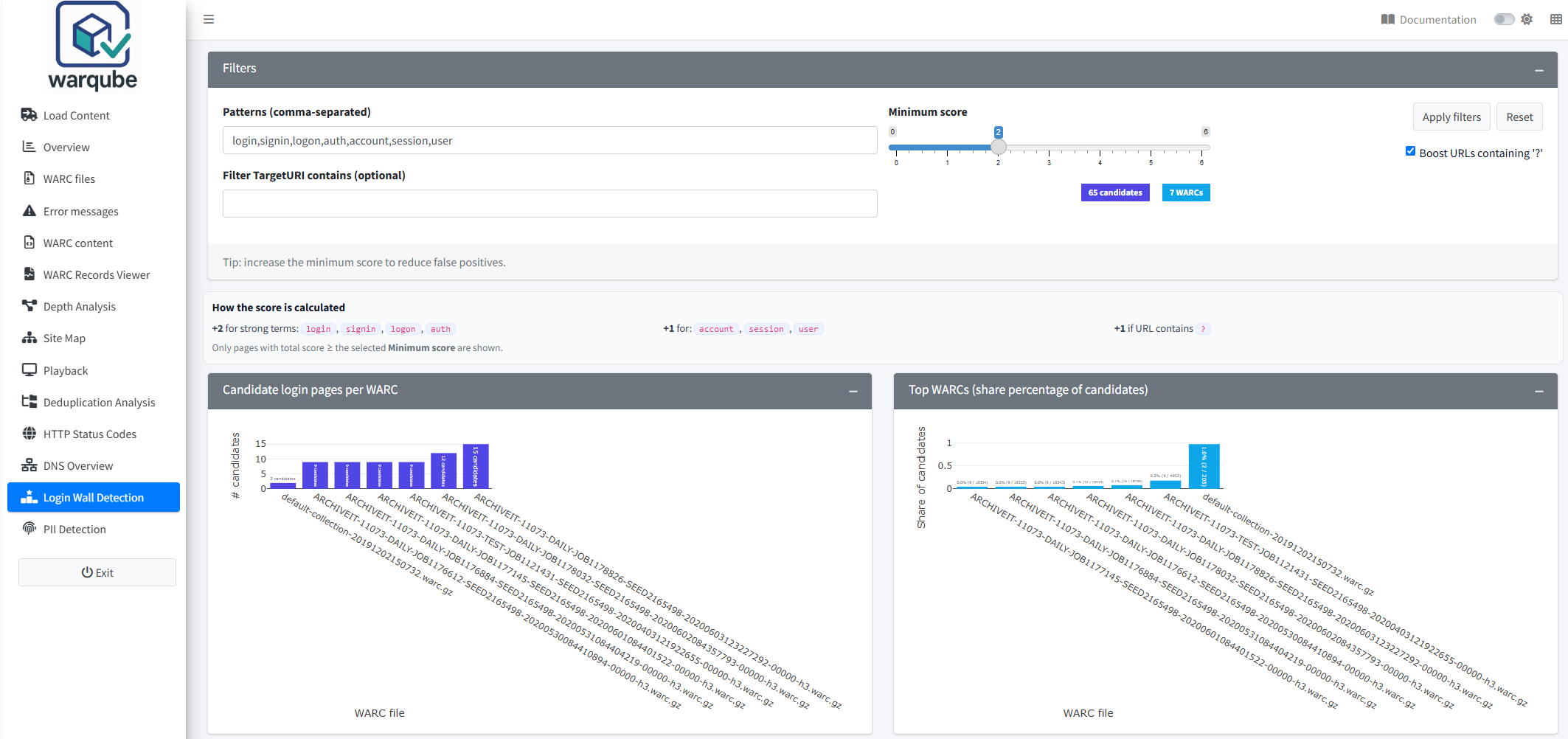1568x739 pixels.
Task: Click the Overview chart icon
Action: (x=29, y=147)
